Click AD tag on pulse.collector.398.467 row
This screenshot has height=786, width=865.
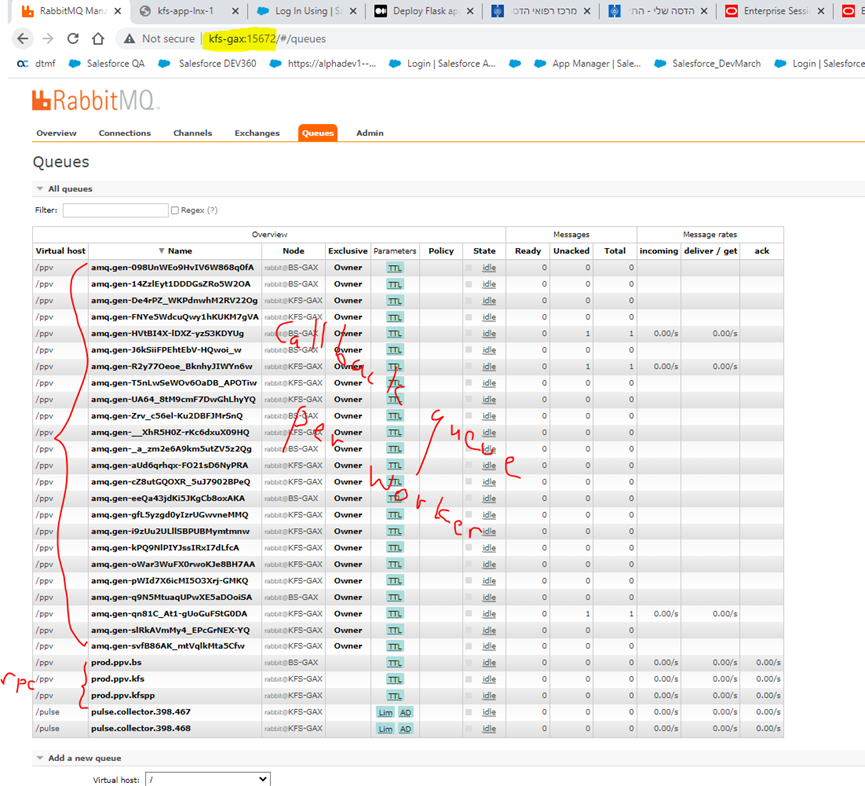tap(405, 712)
